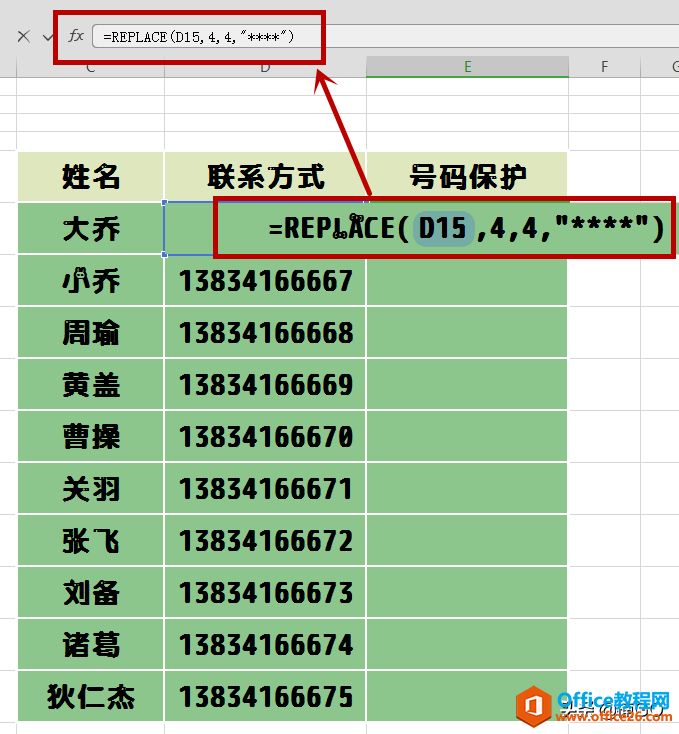Click phone number 13834166673
This screenshot has width=679, height=734.
[265, 593]
